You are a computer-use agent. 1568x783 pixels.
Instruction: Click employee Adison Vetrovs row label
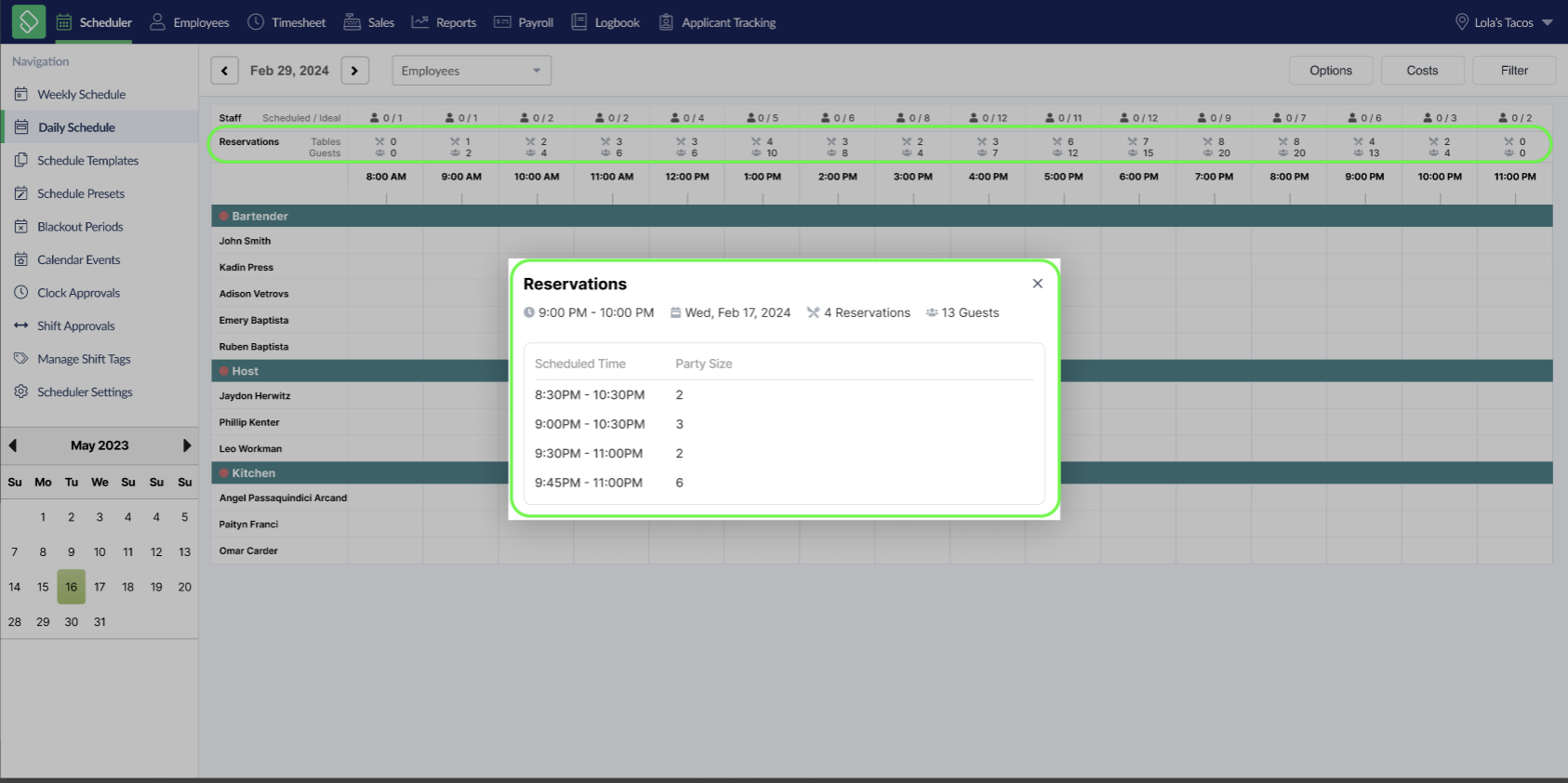pyautogui.click(x=254, y=294)
